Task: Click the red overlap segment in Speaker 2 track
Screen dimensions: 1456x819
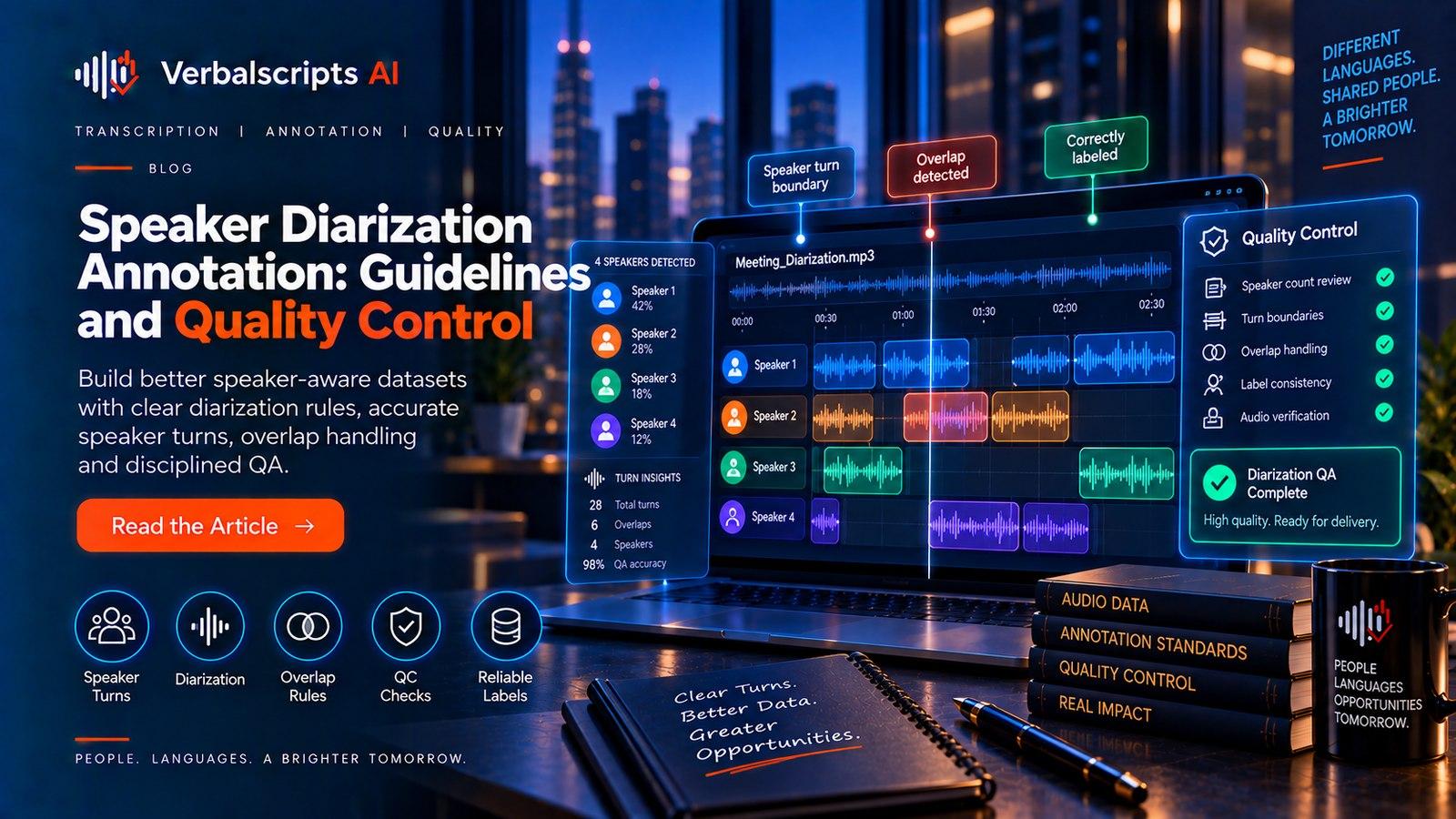Action: pos(945,416)
